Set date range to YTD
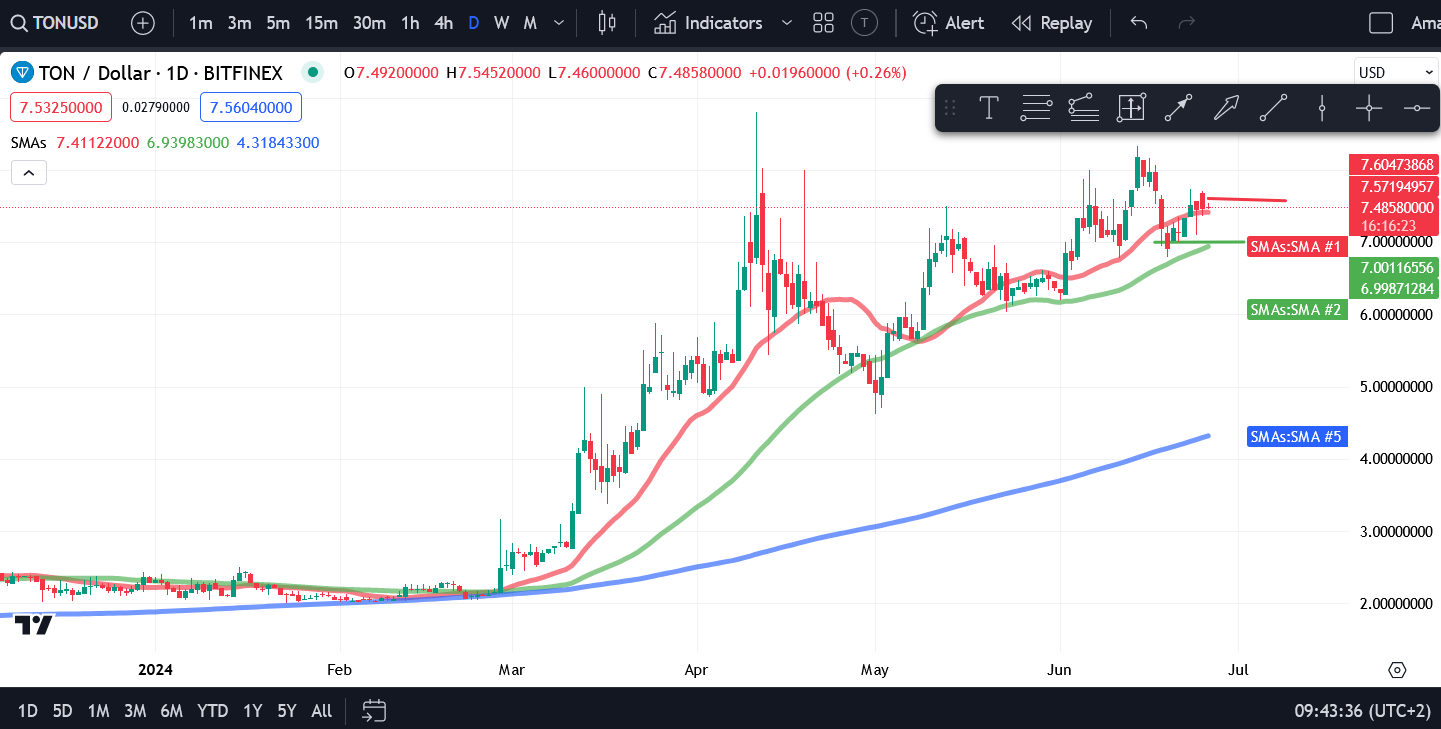This screenshot has width=1441, height=729. [212, 711]
